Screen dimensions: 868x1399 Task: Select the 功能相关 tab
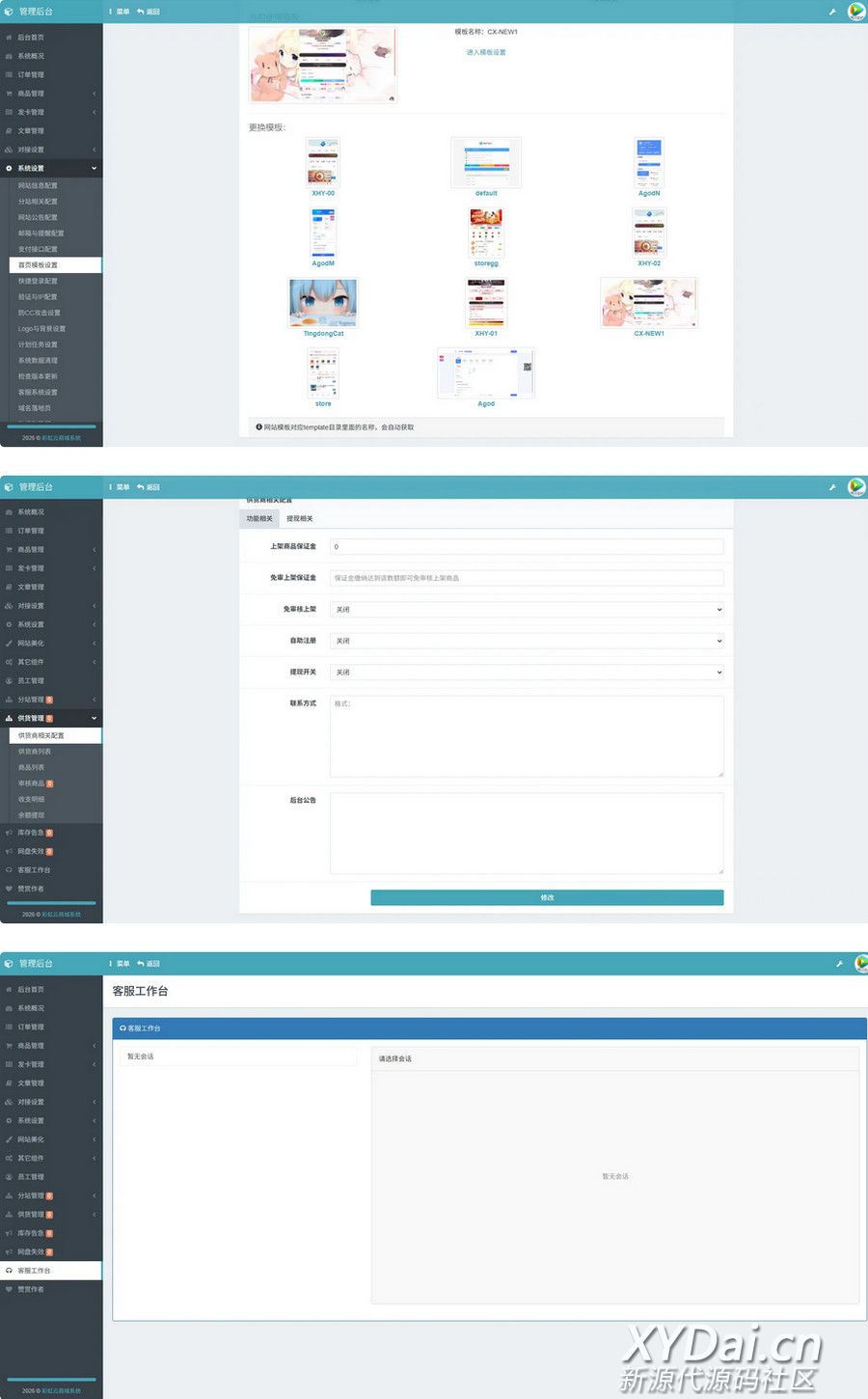click(x=259, y=519)
